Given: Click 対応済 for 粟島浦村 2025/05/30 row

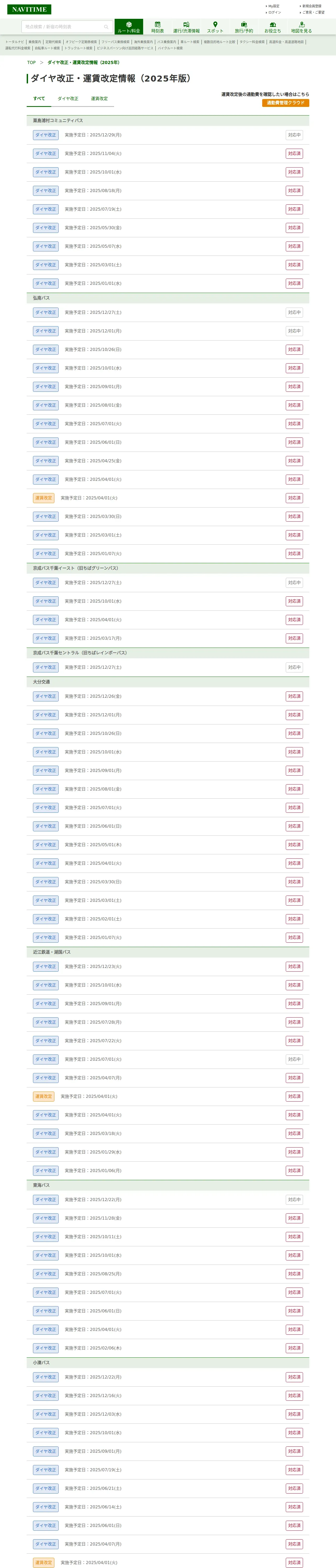Looking at the screenshot, I should coord(294,228).
